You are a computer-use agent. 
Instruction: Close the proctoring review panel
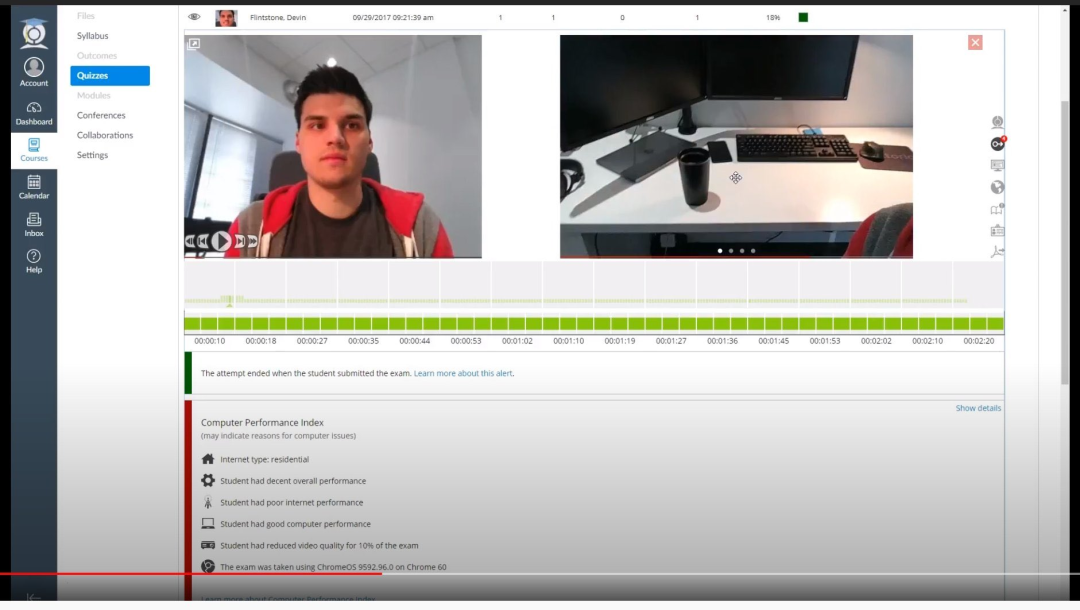point(975,43)
